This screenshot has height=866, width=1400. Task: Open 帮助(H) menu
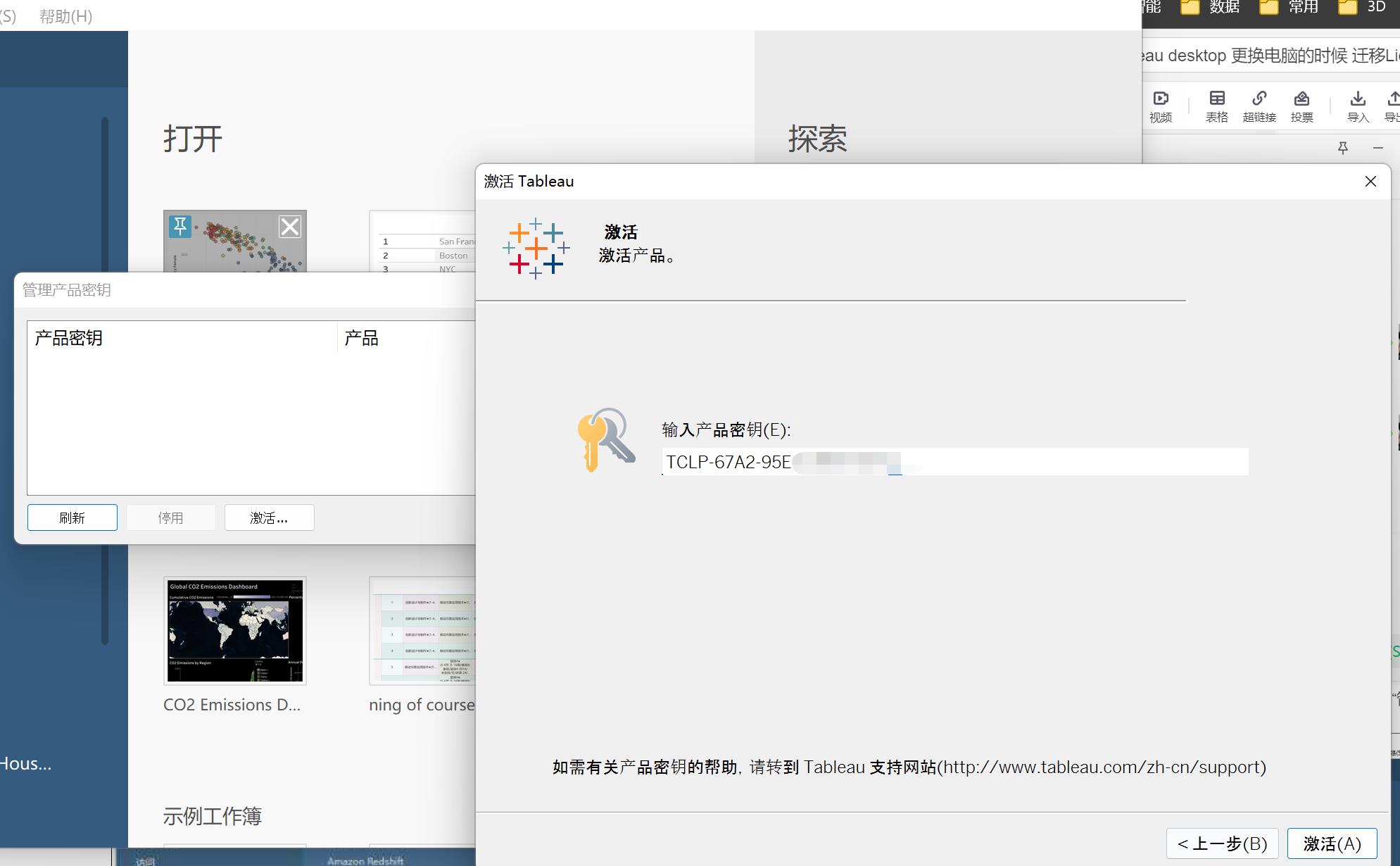[x=65, y=16]
